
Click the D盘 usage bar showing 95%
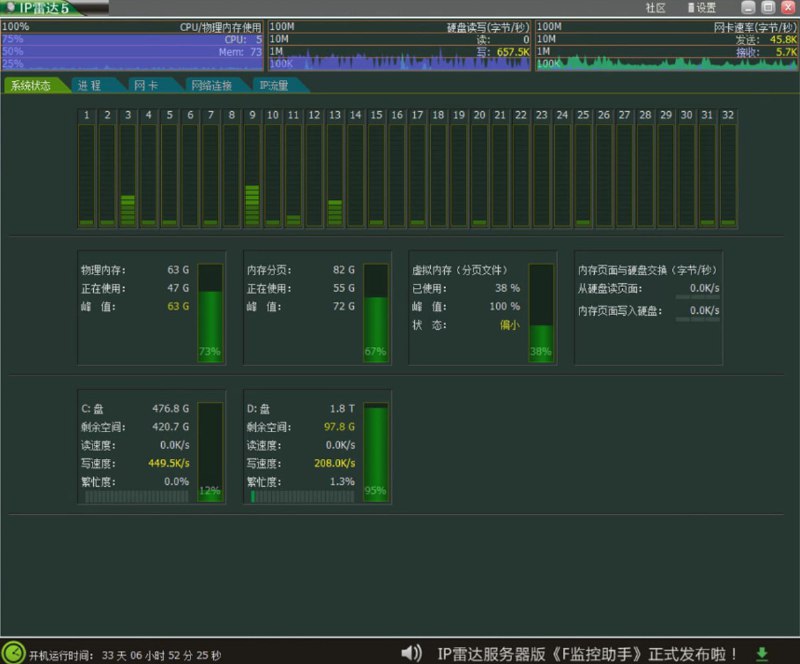pyautogui.click(x=376, y=450)
